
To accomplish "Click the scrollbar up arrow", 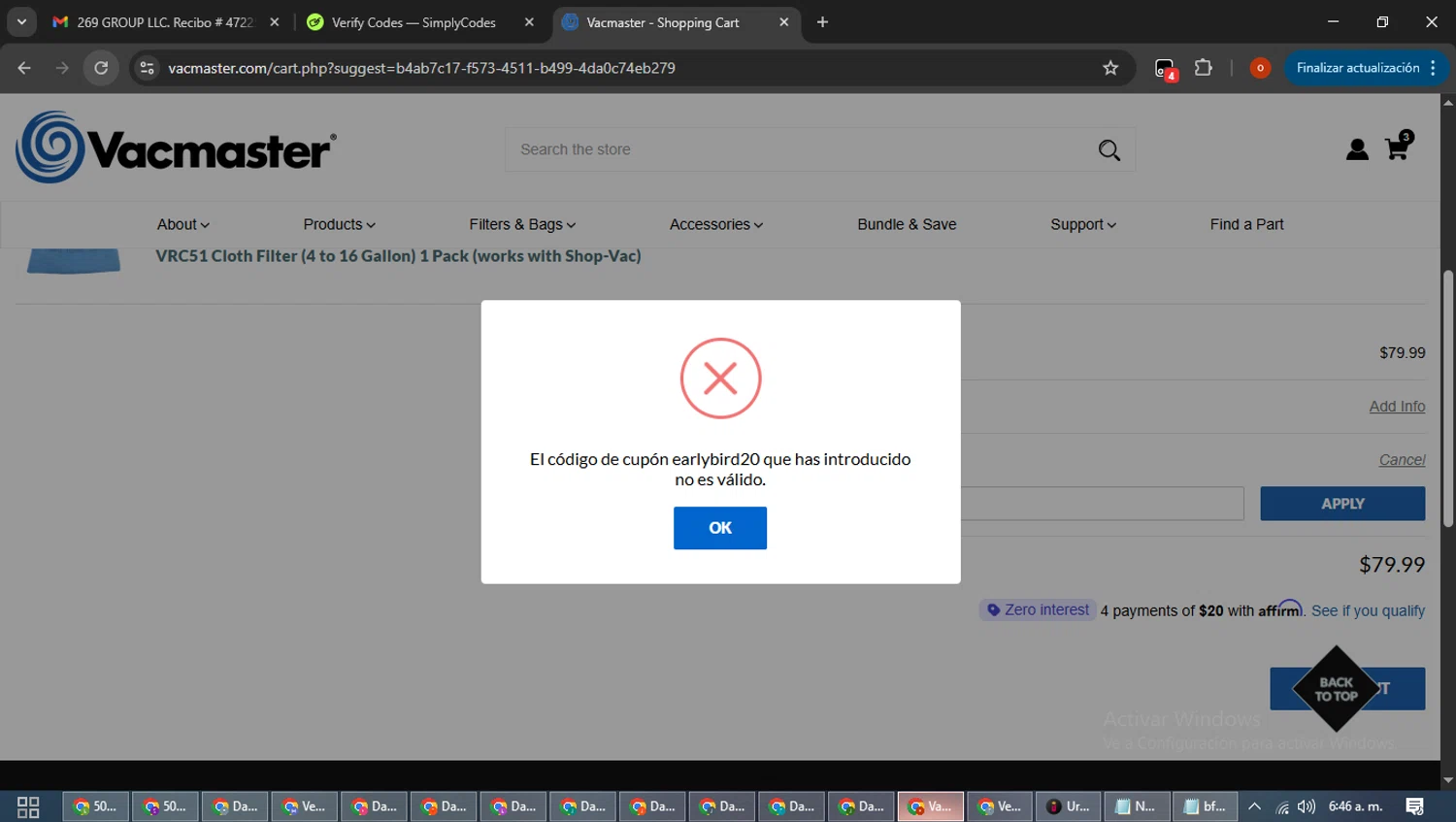I will pyautogui.click(x=1447, y=102).
